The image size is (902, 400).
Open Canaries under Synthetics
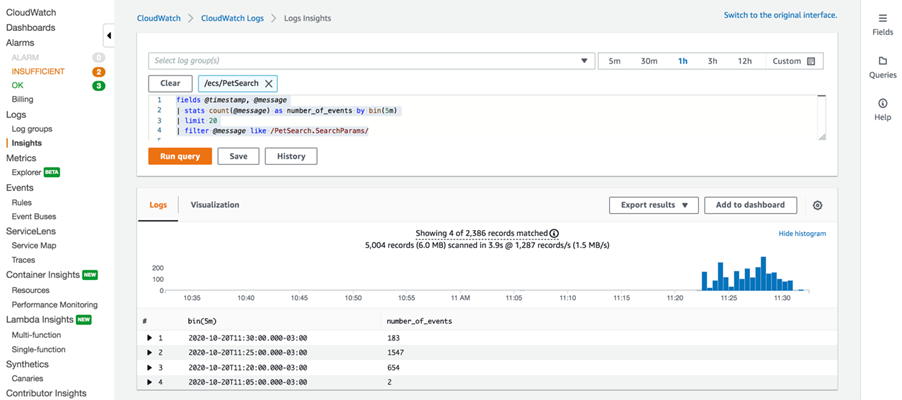click(28, 379)
